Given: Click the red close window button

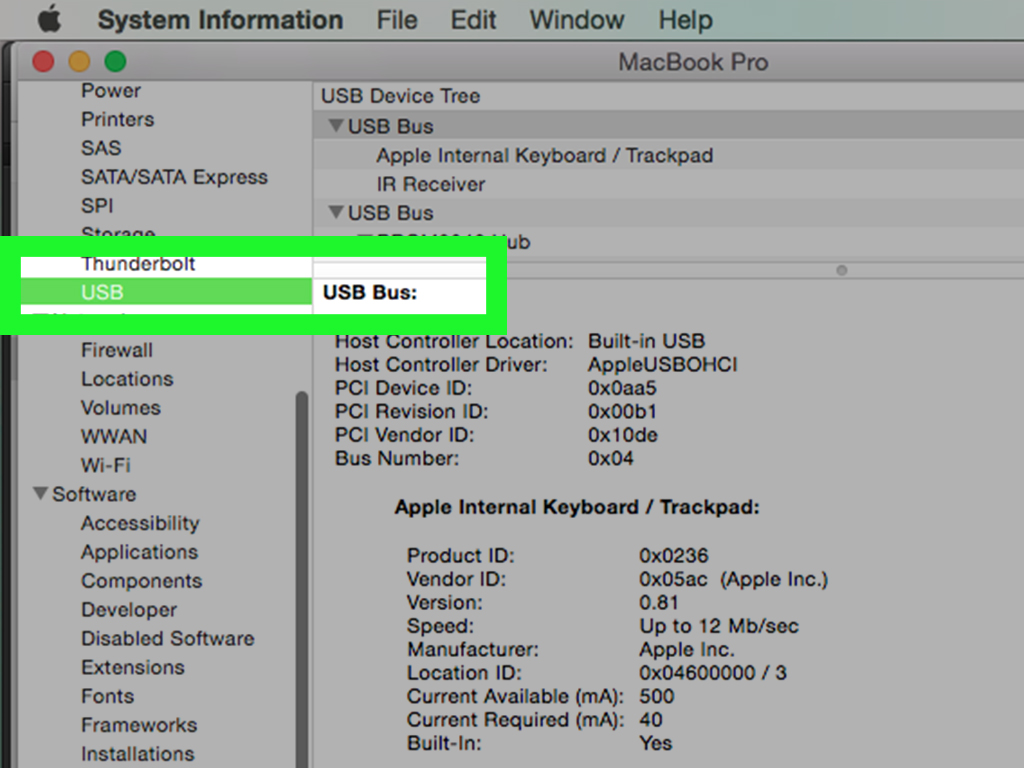Looking at the screenshot, I should [x=43, y=61].
